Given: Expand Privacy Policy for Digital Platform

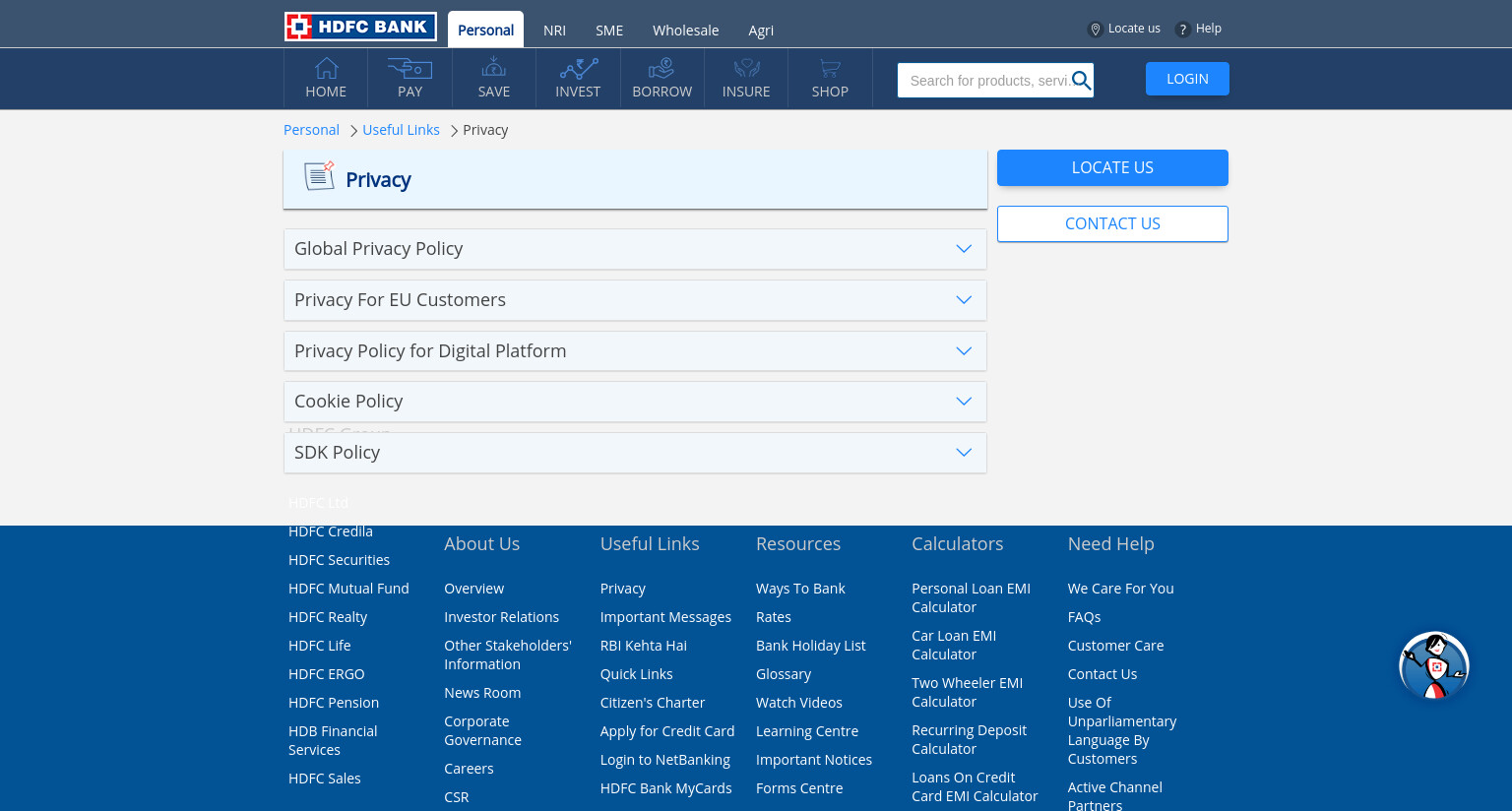Looking at the screenshot, I should pyautogui.click(x=635, y=351).
